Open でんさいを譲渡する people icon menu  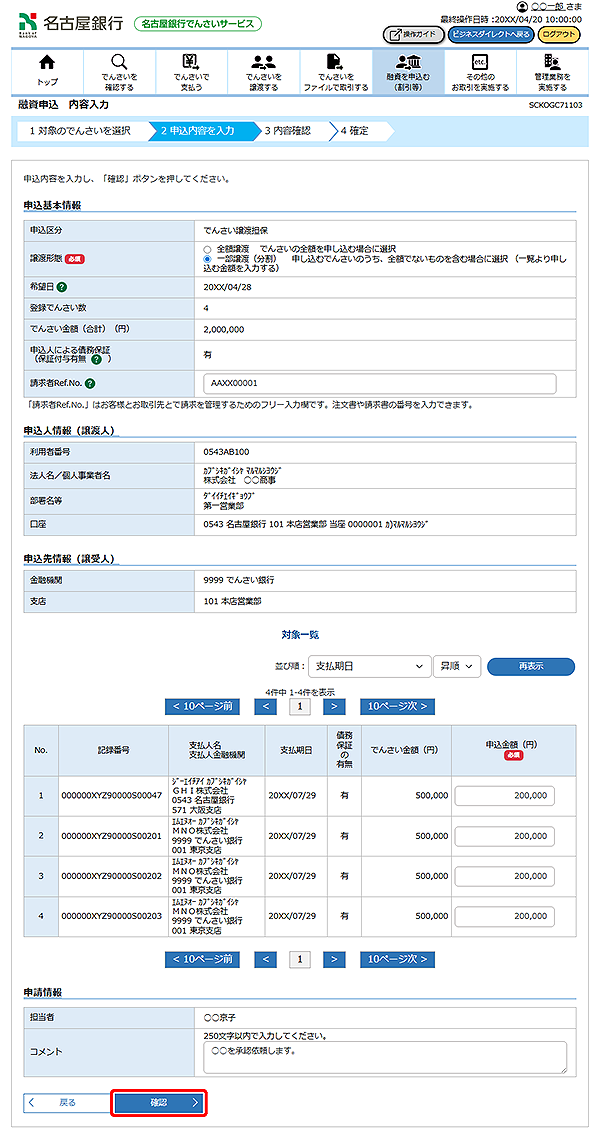click(x=263, y=63)
